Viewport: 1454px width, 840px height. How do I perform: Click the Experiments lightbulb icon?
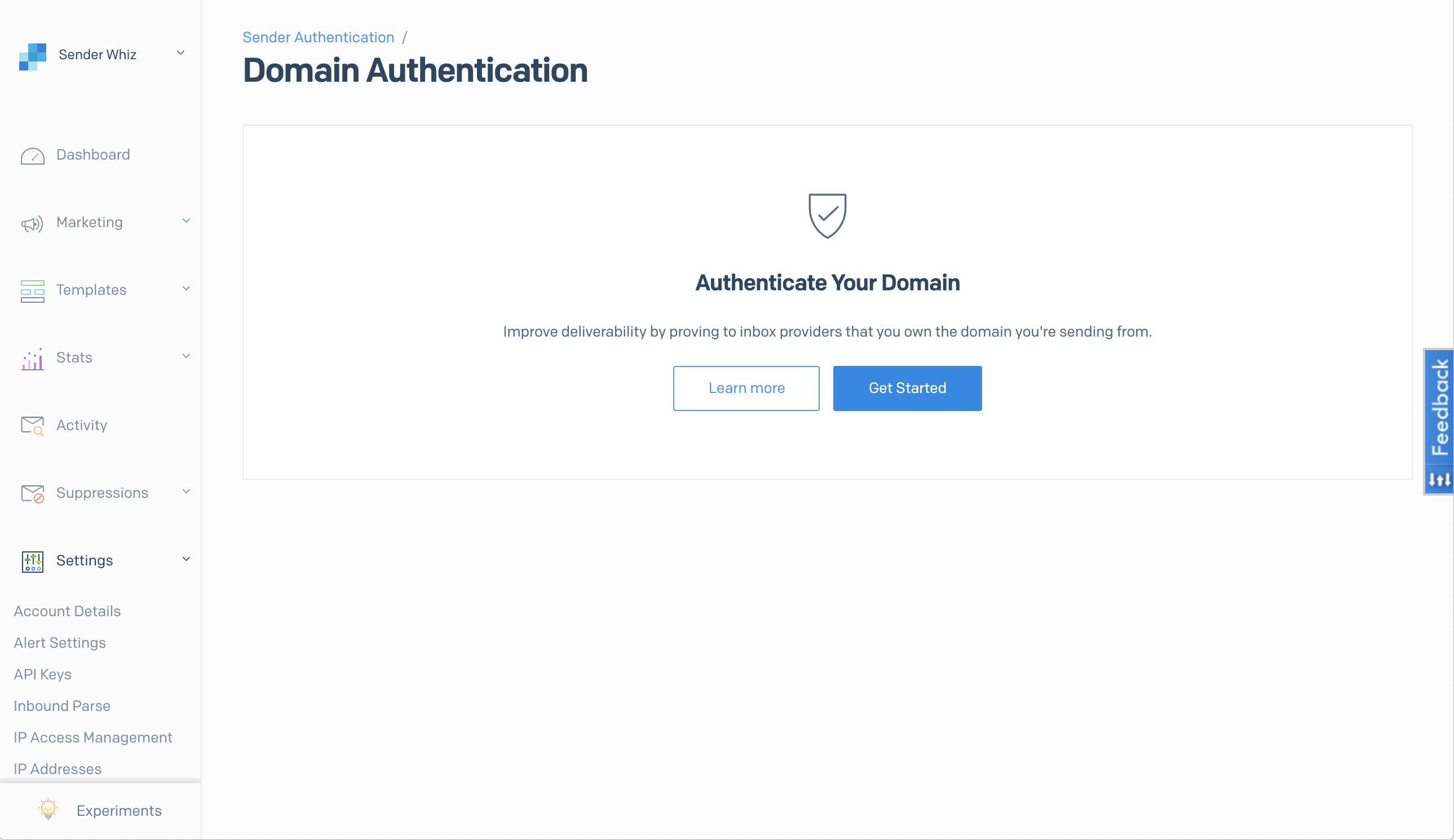(x=48, y=810)
